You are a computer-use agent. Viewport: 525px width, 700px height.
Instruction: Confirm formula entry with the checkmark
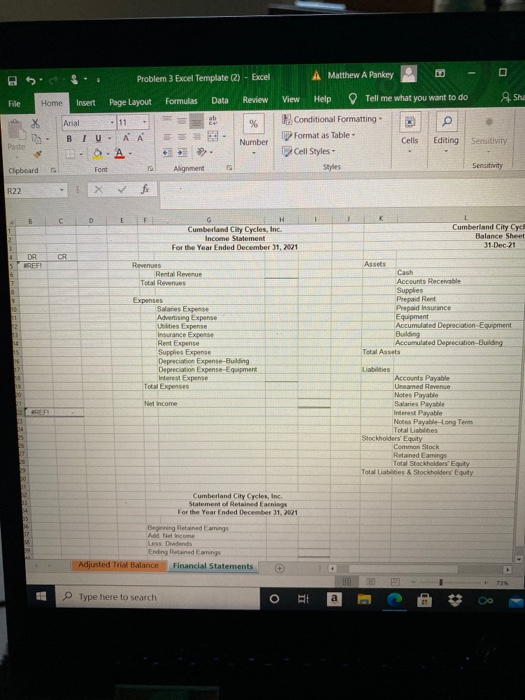tap(121, 190)
